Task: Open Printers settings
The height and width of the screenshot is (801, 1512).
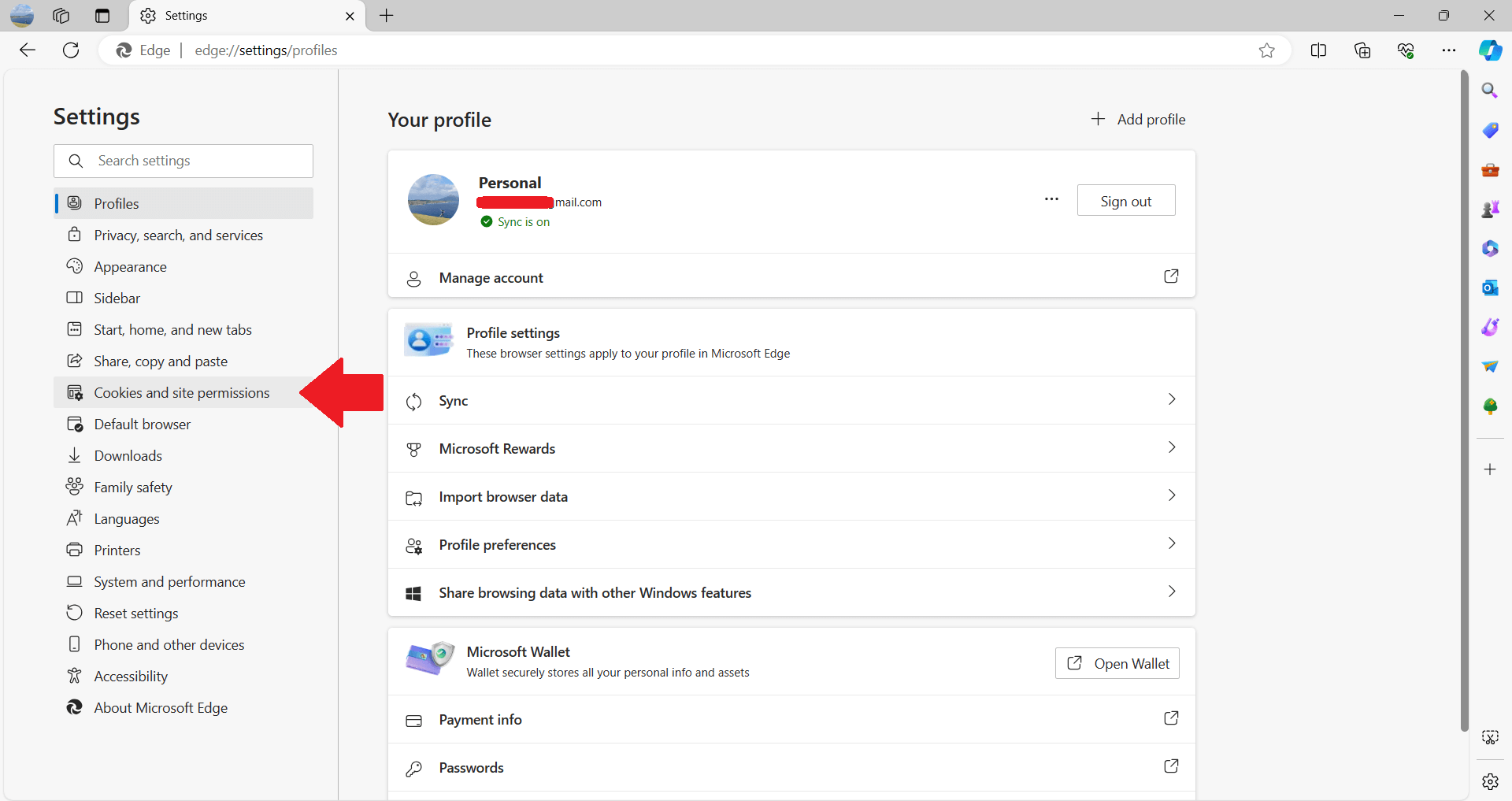Action: click(x=183, y=550)
